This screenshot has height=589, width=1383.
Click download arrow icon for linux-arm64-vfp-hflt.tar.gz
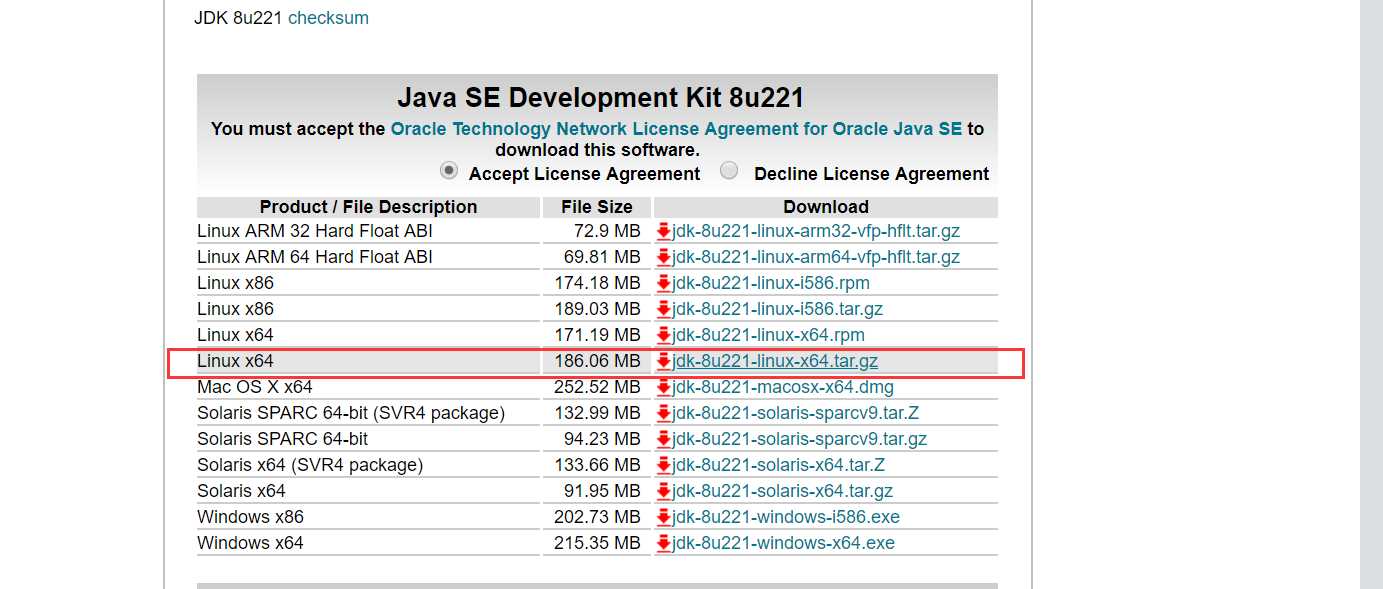(x=664, y=258)
